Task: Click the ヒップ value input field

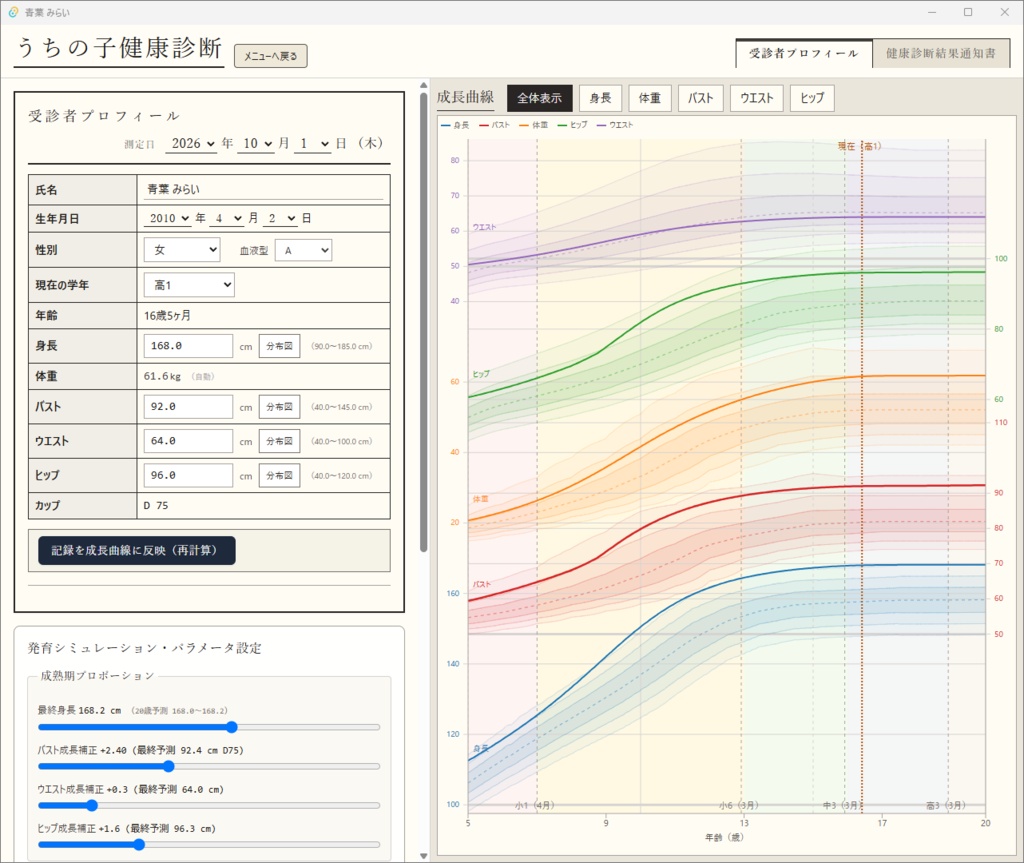Action: pos(188,476)
